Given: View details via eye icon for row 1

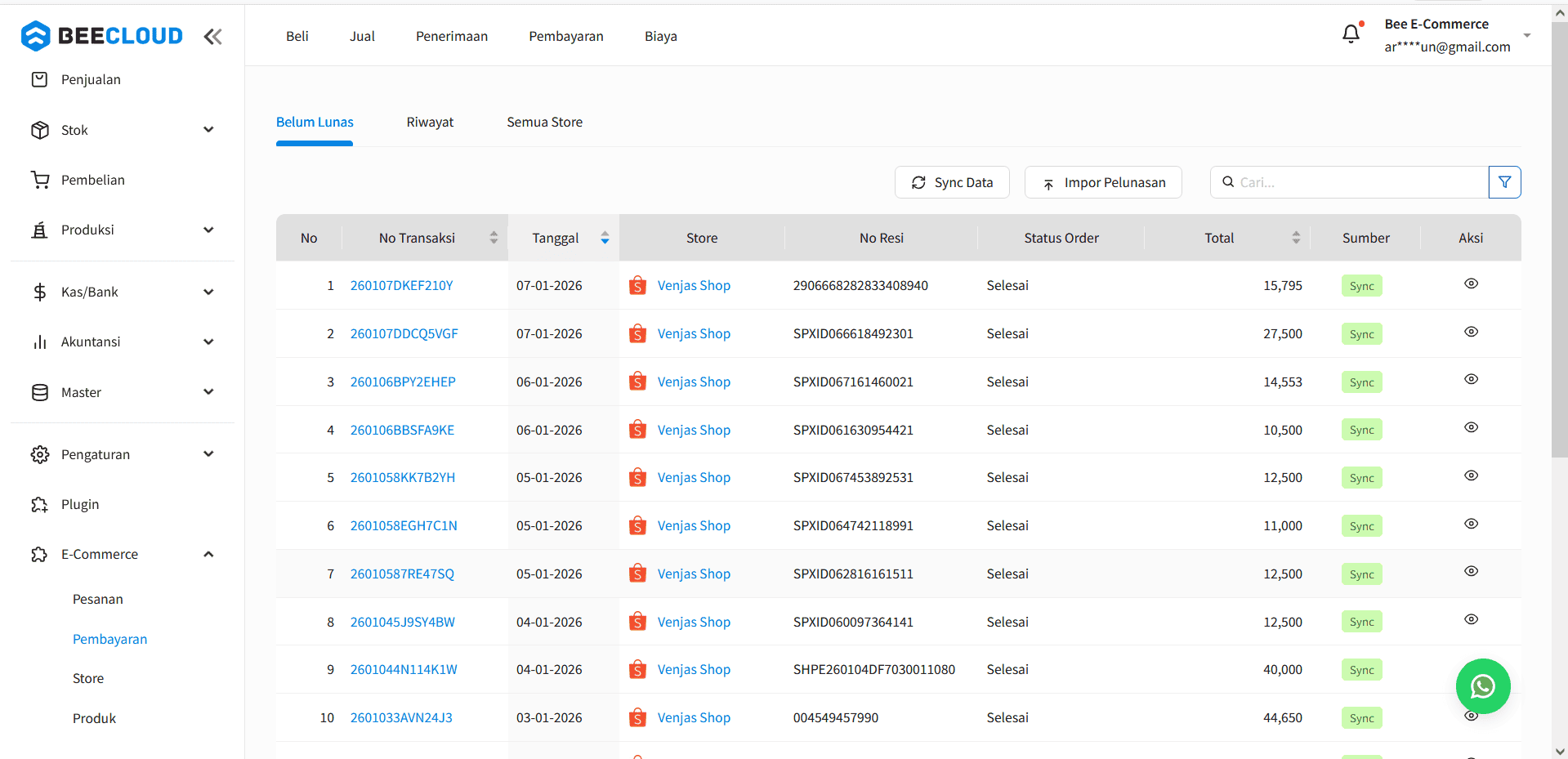Looking at the screenshot, I should [x=1471, y=284].
